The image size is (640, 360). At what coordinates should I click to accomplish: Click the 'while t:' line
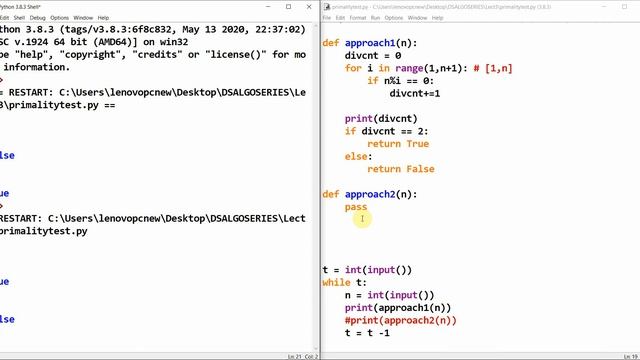[344, 283]
